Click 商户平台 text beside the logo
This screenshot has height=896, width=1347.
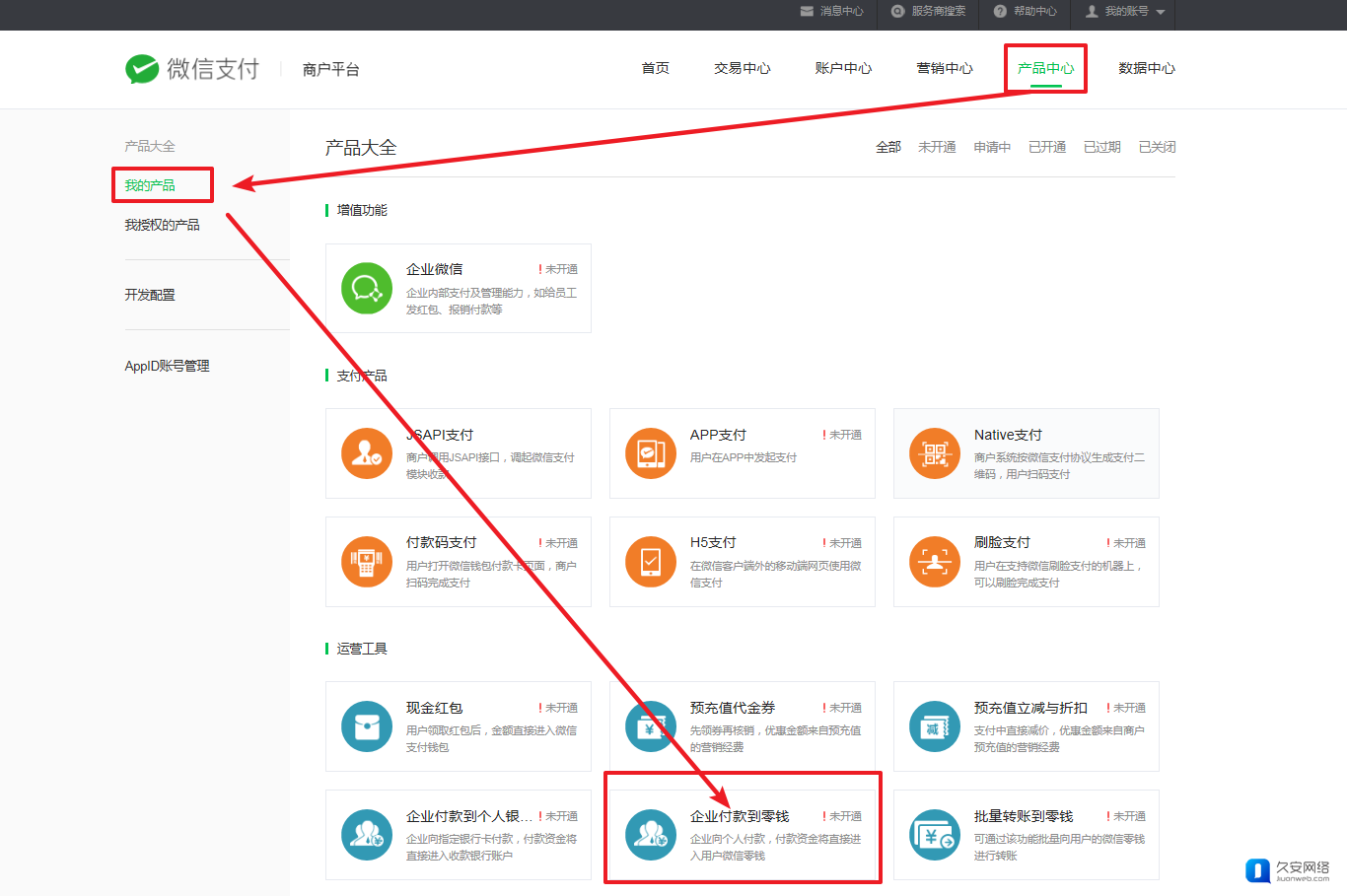tap(331, 69)
